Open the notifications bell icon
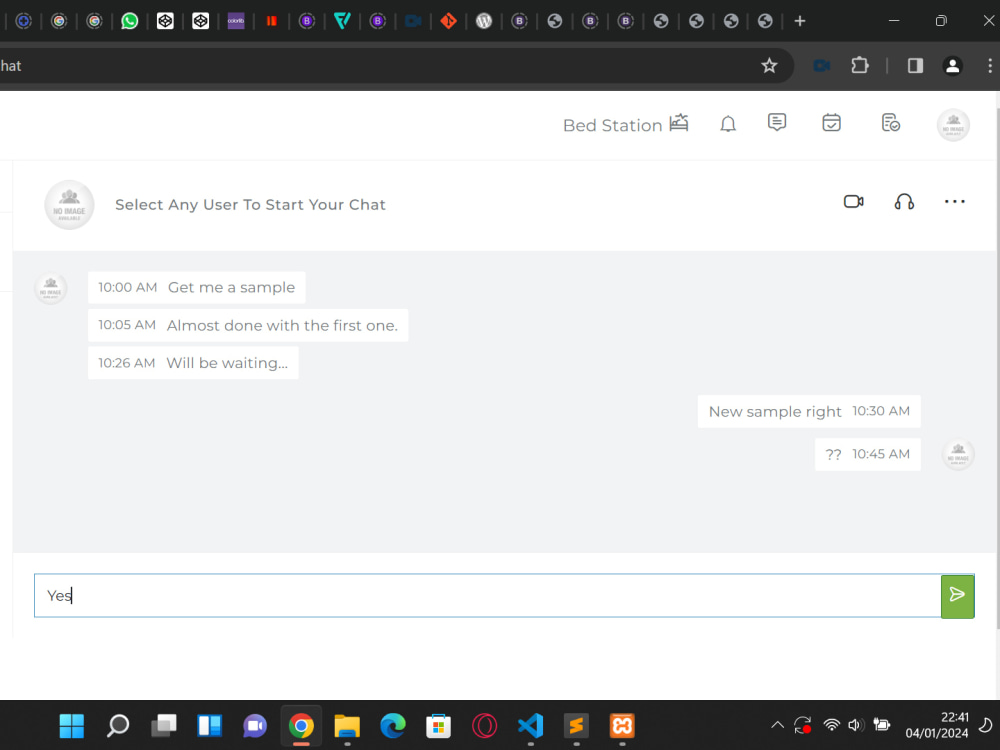This screenshot has width=1000, height=750. (x=728, y=124)
